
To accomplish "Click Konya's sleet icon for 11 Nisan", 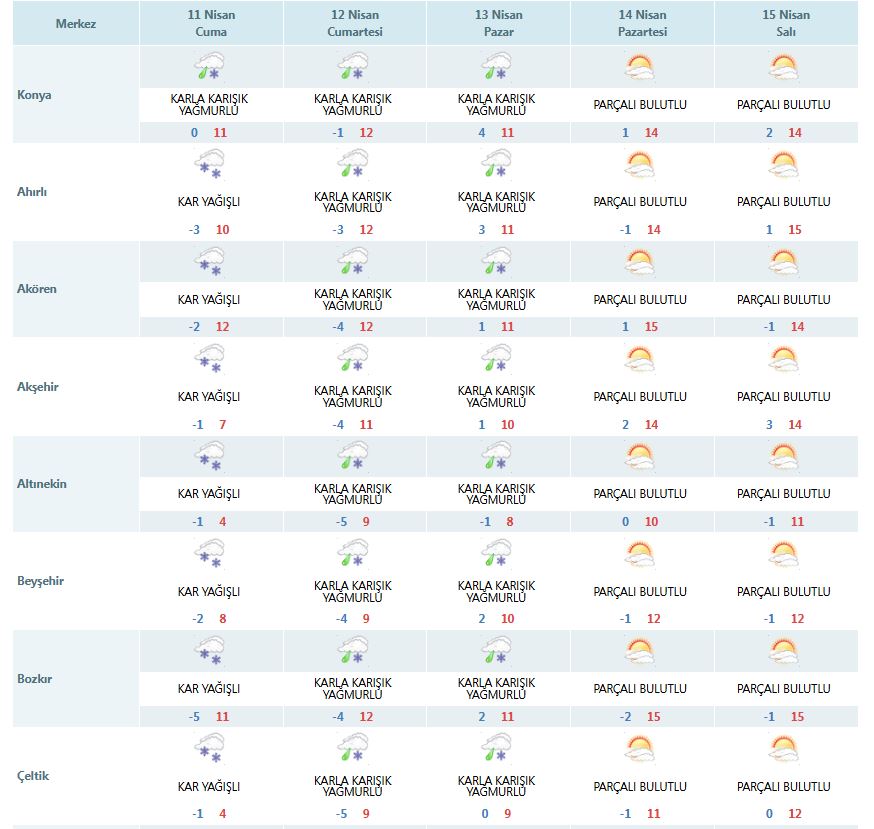I will tap(210, 68).
